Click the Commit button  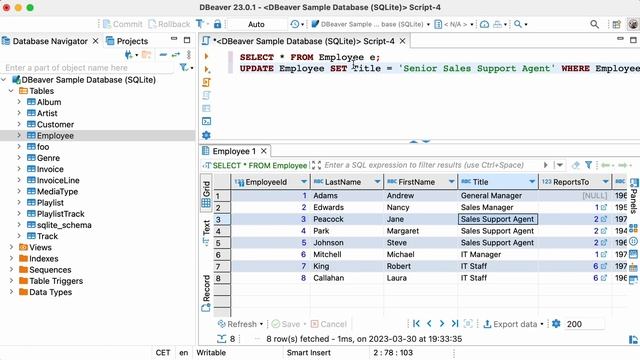(x=122, y=24)
